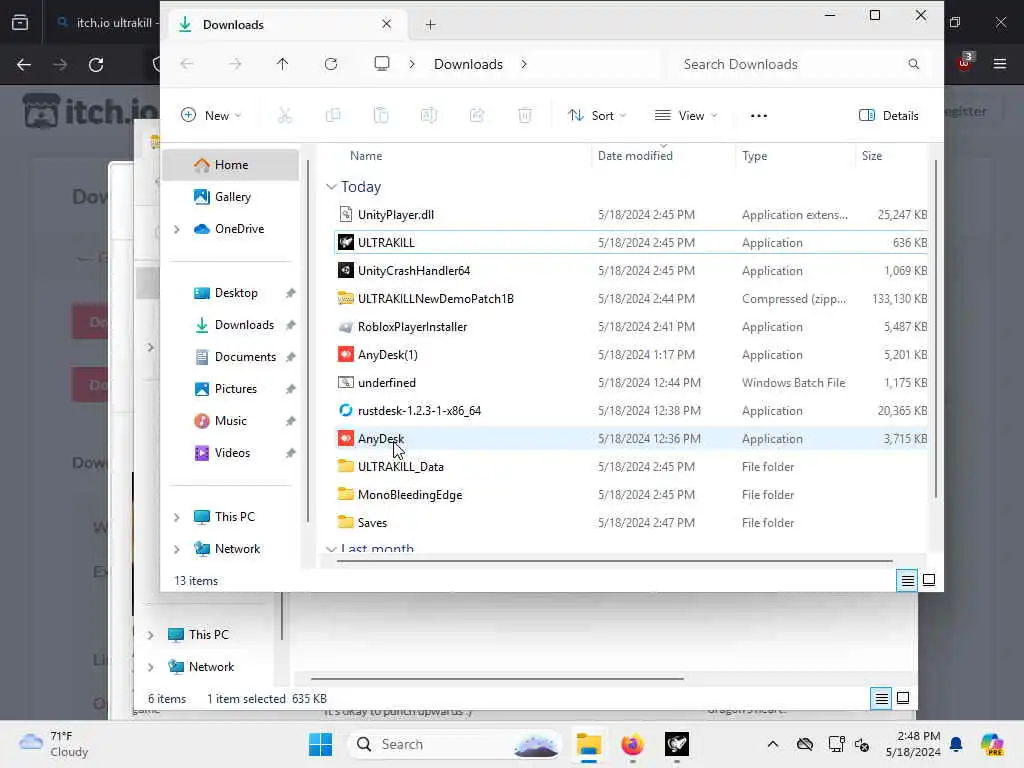Toggle the Details pane button
The width and height of the screenshot is (1024, 768).
889,116
